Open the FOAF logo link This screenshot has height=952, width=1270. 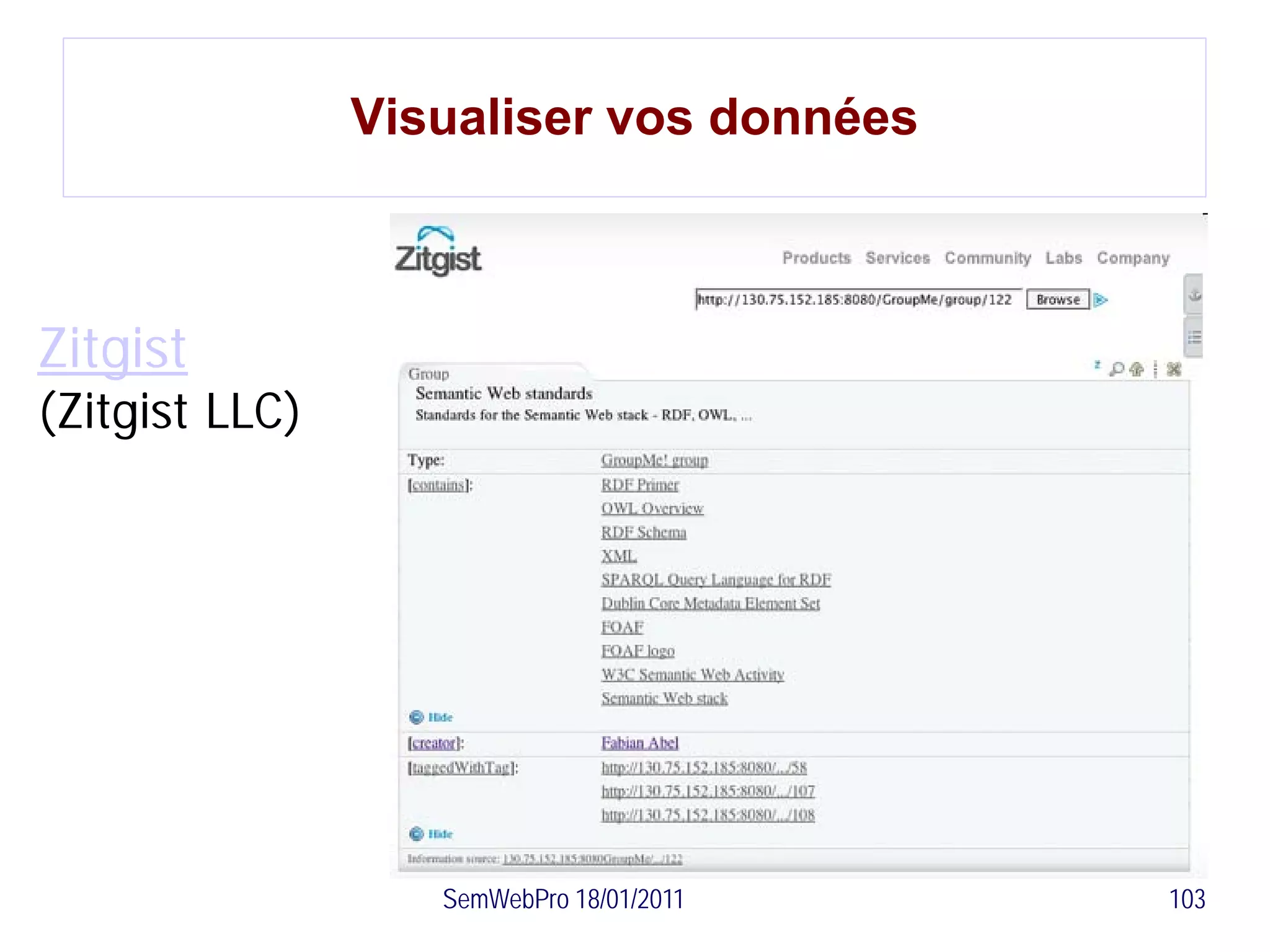point(637,651)
